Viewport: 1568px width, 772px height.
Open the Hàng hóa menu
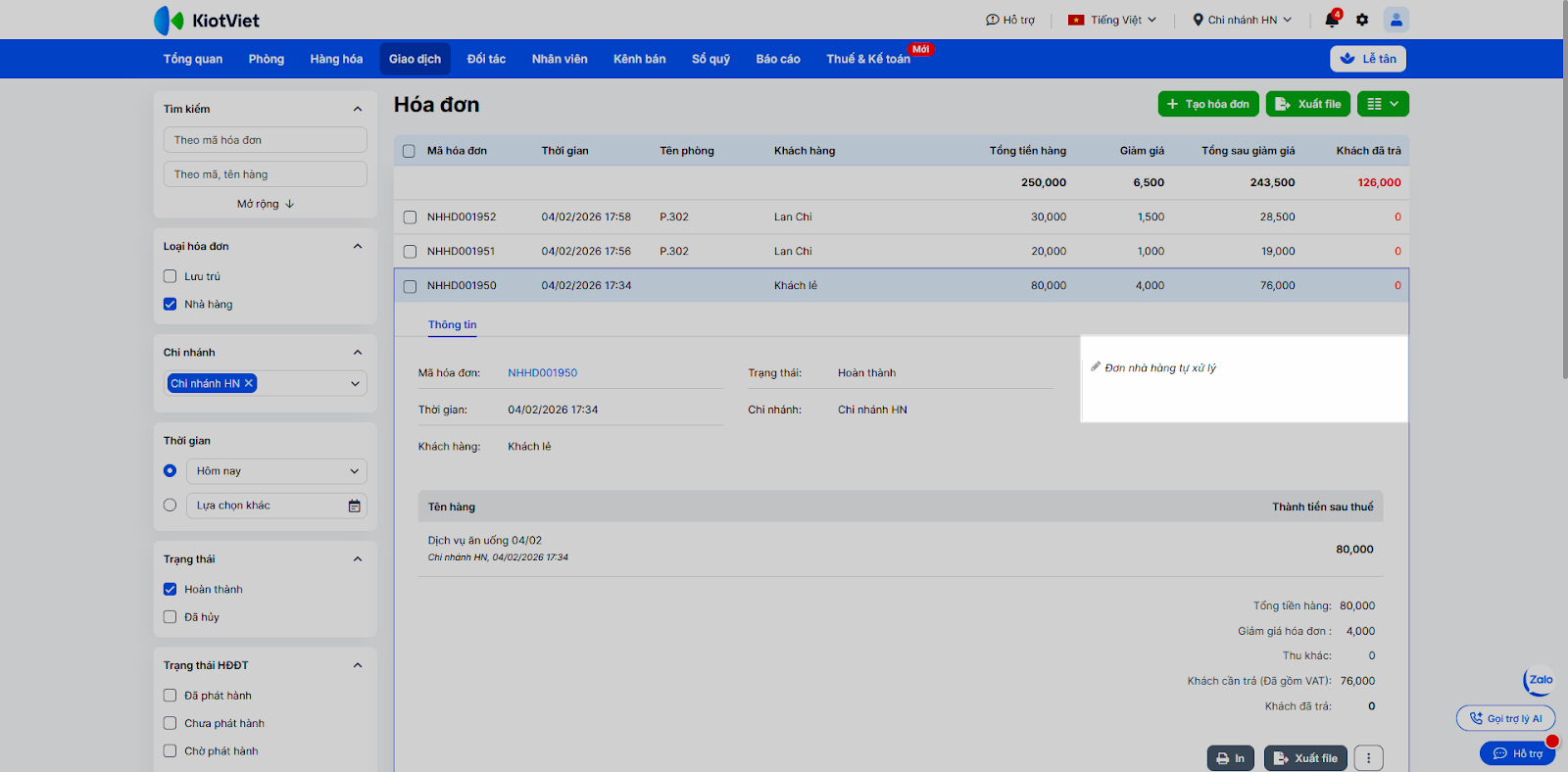click(336, 59)
